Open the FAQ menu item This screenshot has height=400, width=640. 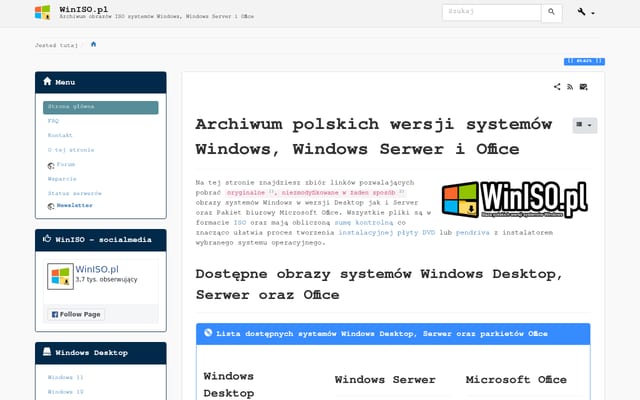(x=53, y=121)
